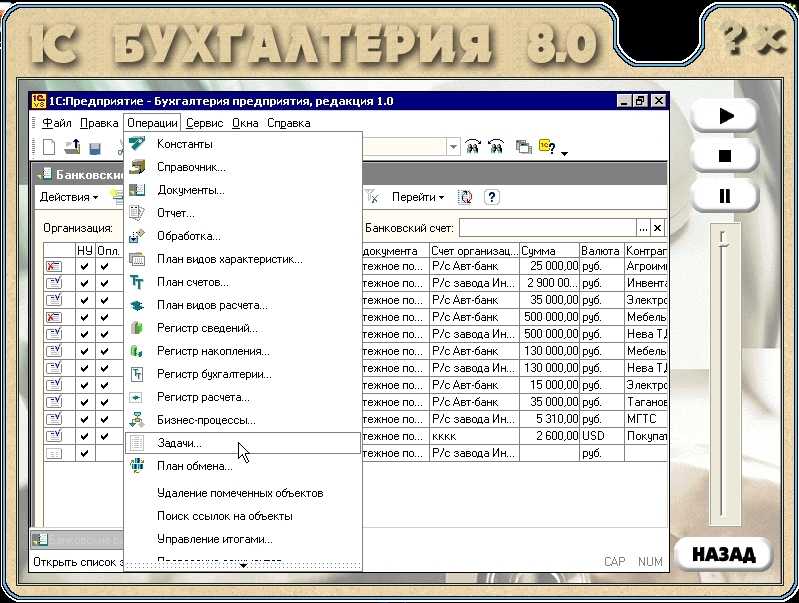799x603 pixels.
Task: Click the Обработка menu icon
Action: click(x=137, y=235)
